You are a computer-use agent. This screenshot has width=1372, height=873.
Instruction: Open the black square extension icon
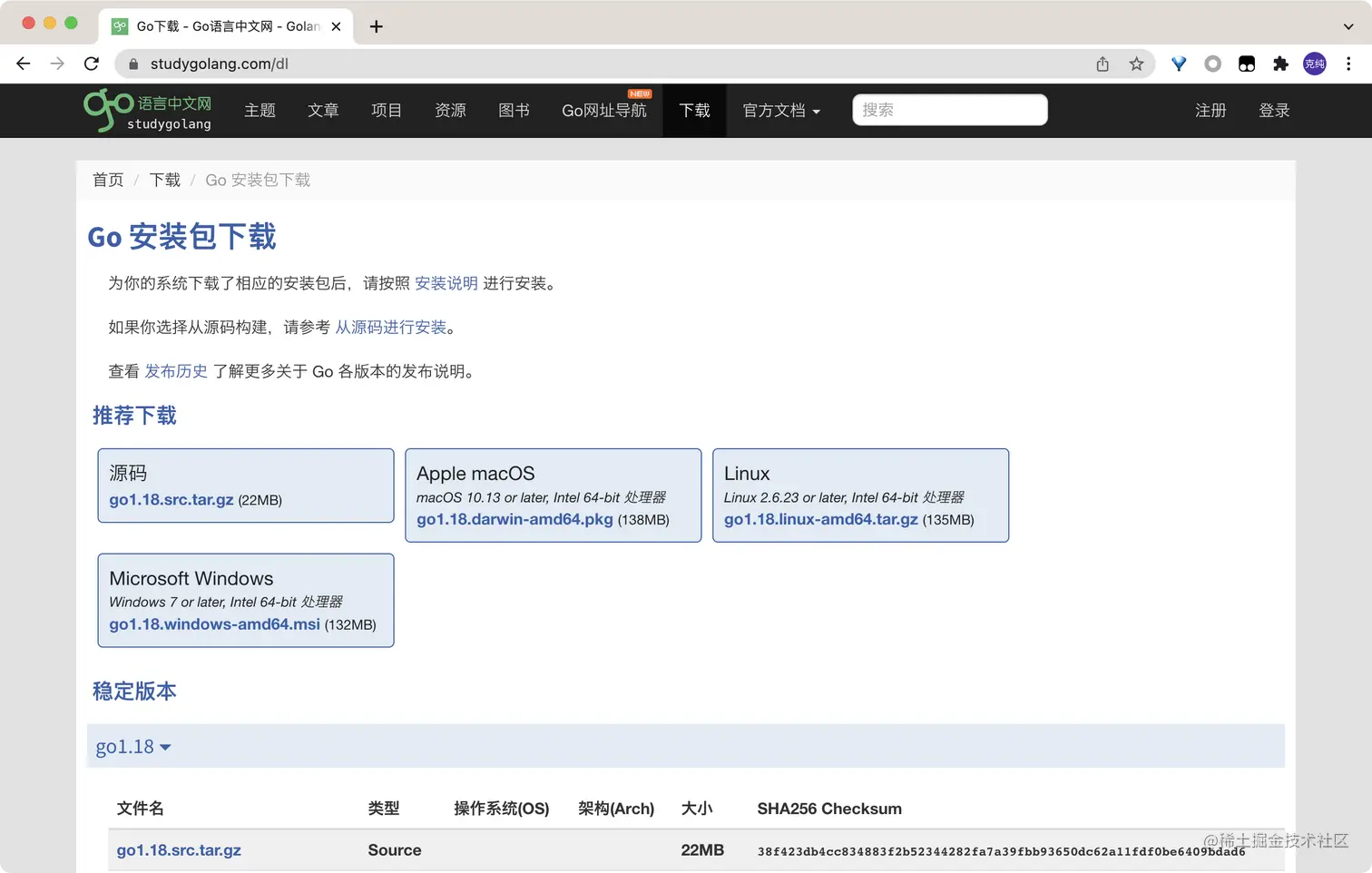[1247, 64]
